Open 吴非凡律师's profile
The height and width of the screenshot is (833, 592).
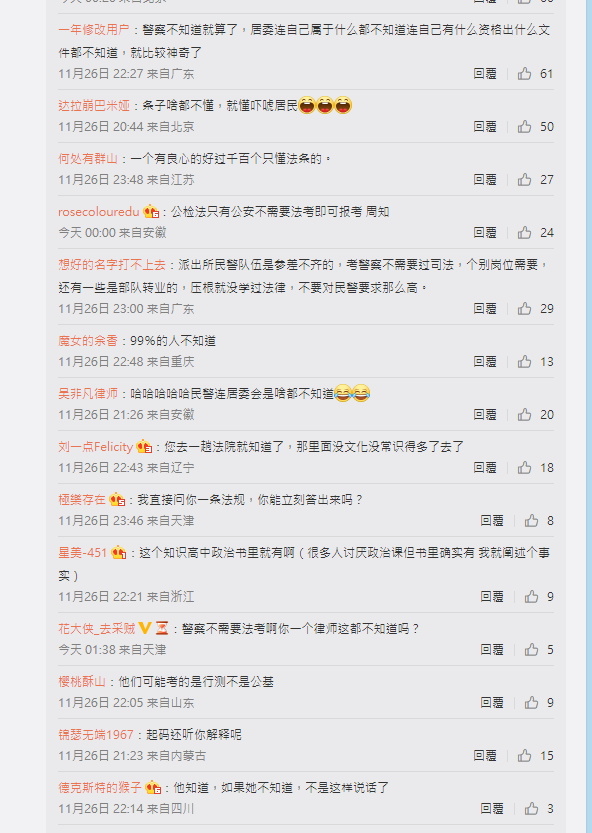[x=88, y=394]
